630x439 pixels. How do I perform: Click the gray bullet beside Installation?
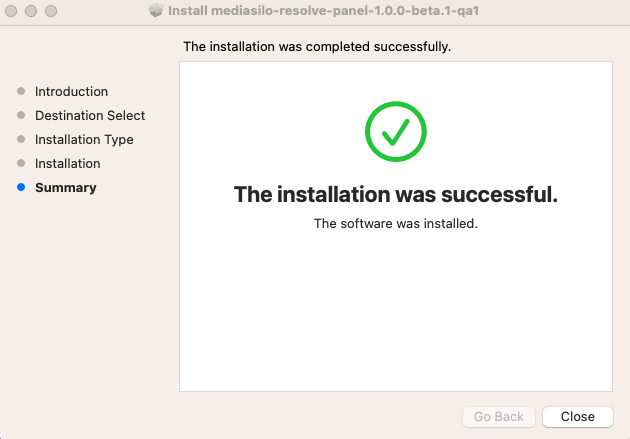pyautogui.click(x=21, y=163)
